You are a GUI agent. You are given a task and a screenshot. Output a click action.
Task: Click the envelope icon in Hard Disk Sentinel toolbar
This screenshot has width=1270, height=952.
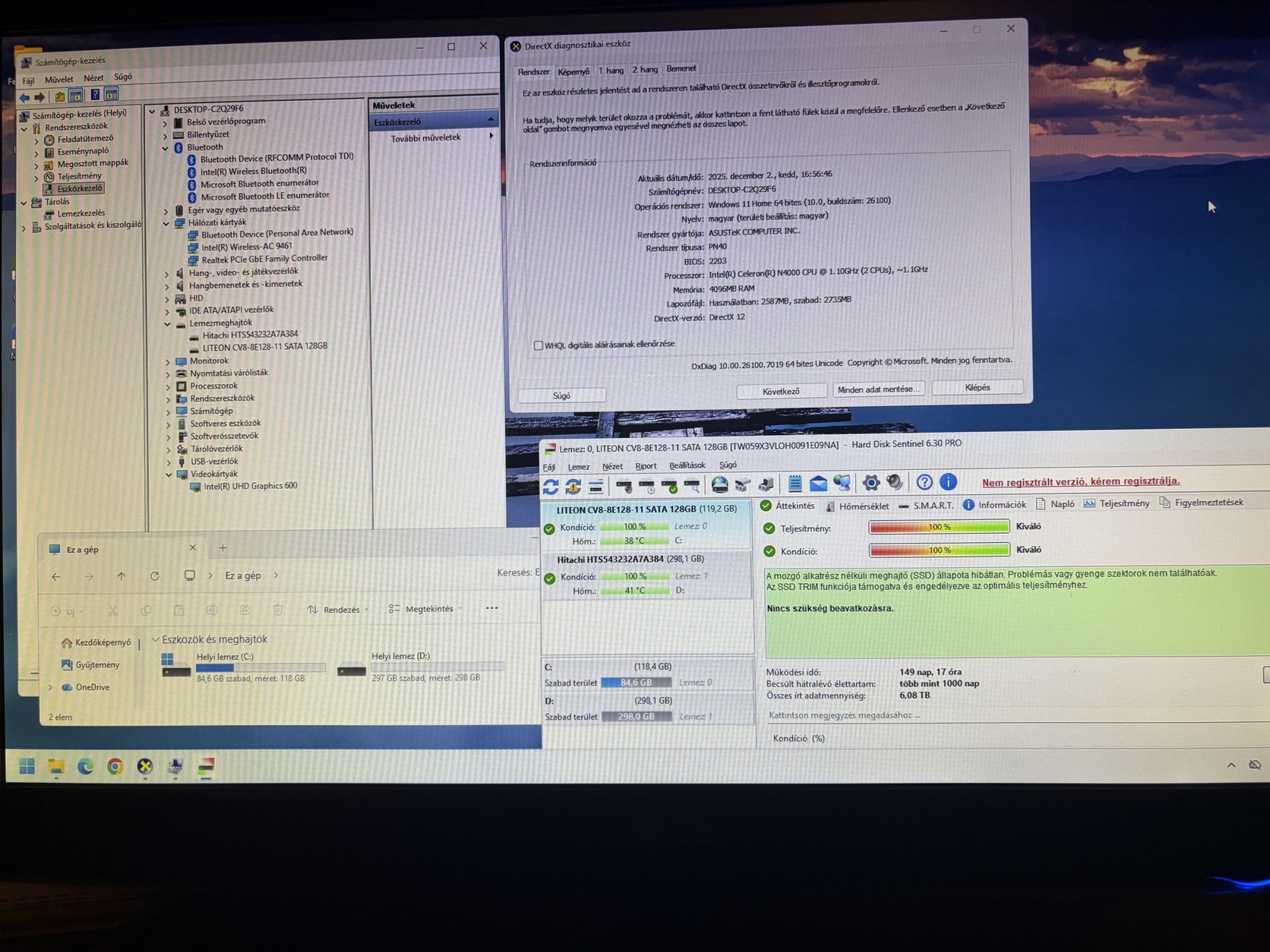click(x=818, y=484)
